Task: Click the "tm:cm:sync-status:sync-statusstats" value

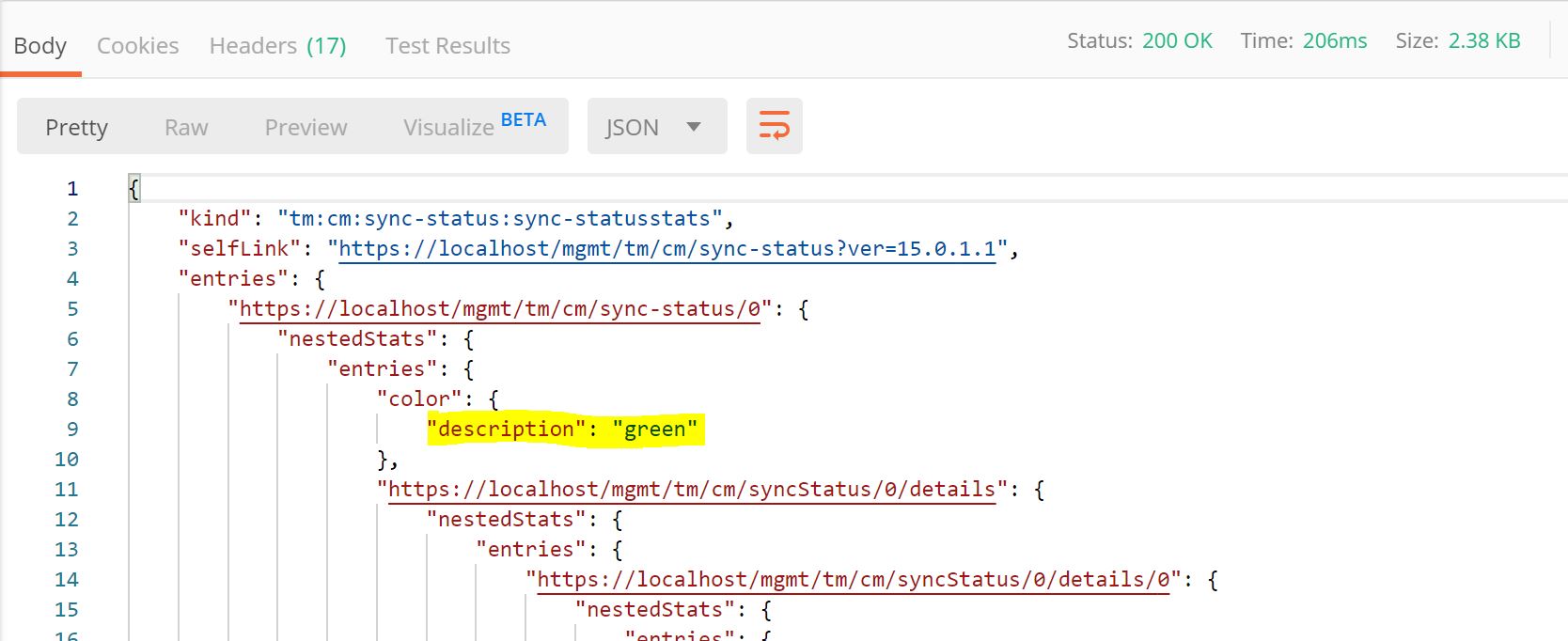Action: tap(499, 218)
